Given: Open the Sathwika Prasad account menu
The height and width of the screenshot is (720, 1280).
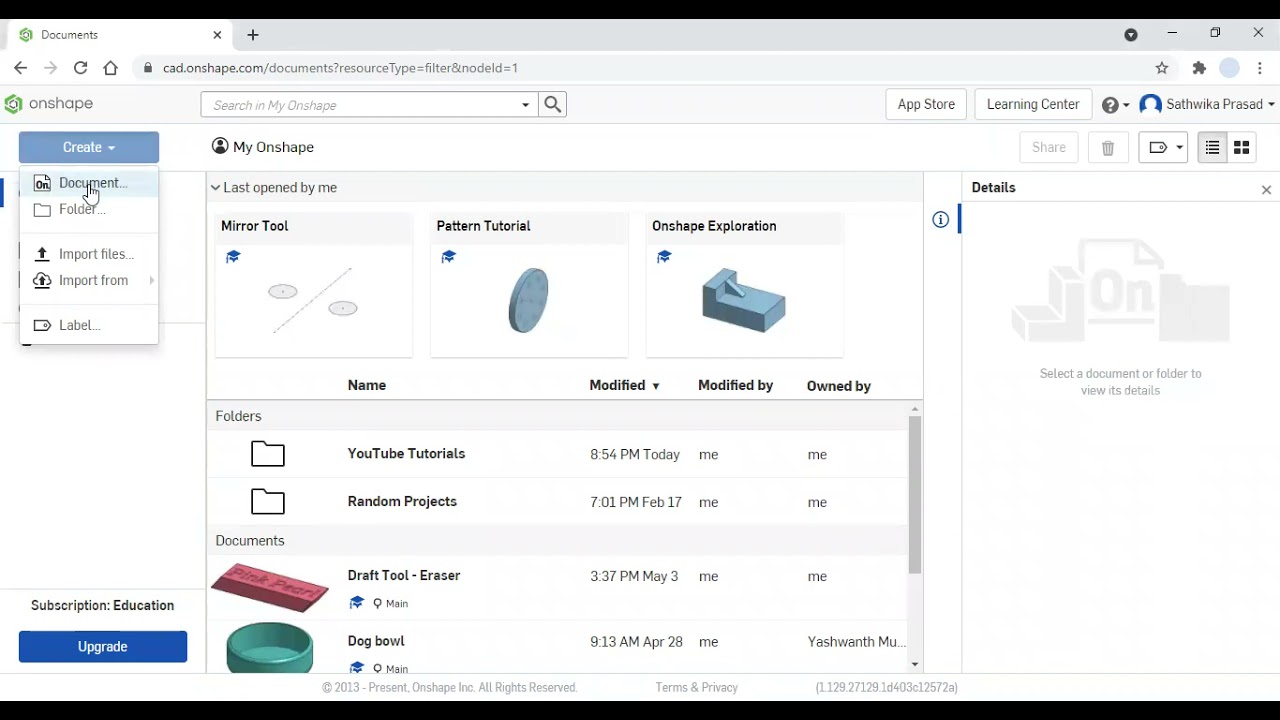Looking at the screenshot, I should tap(1207, 104).
